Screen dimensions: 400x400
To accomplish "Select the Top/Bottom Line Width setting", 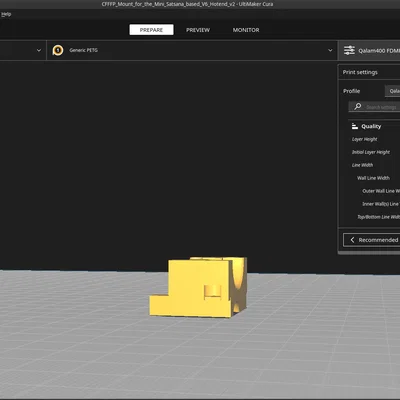I will [378, 217].
